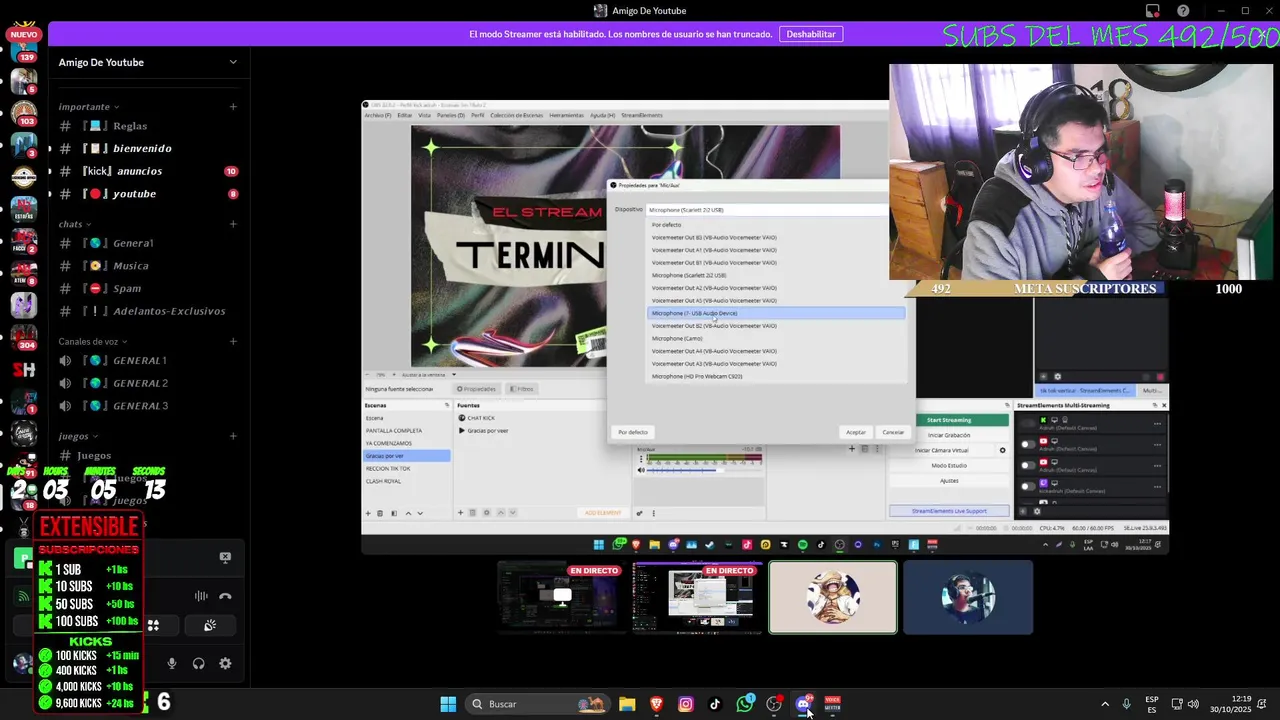
Task: Select Microphone (Camo) in device list
Action: (x=776, y=338)
